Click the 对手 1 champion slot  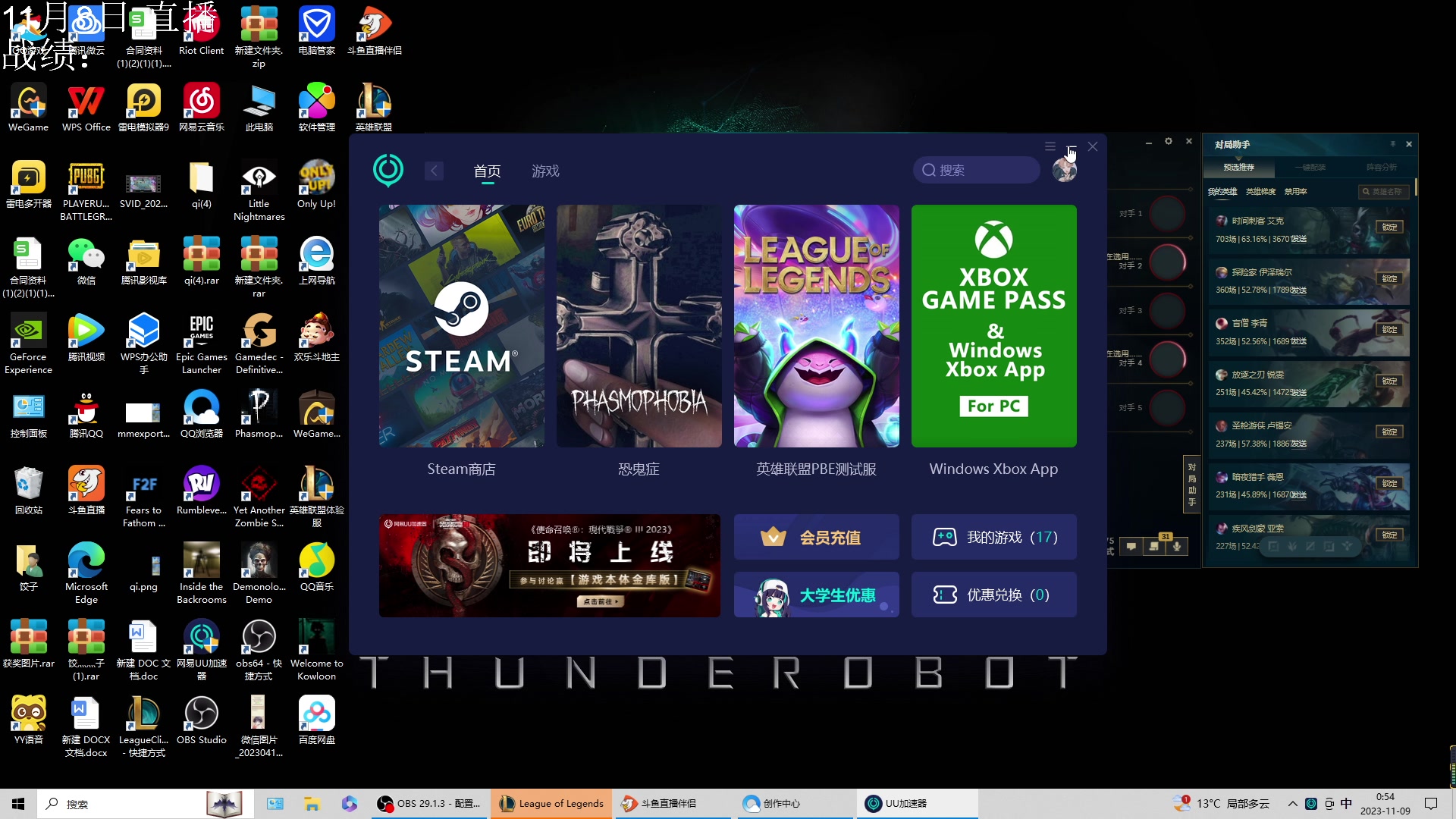pyautogui.click(x=1168, y=214)
